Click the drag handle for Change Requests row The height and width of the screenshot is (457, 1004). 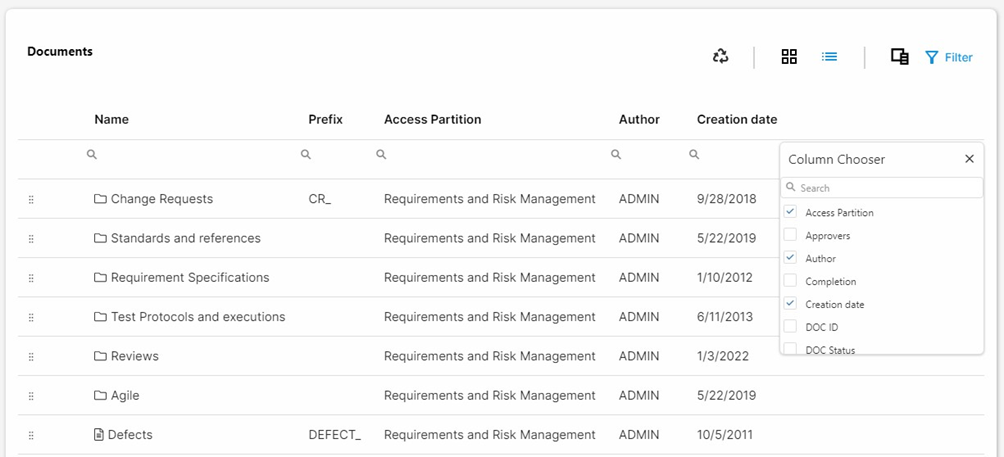point(31,199)
